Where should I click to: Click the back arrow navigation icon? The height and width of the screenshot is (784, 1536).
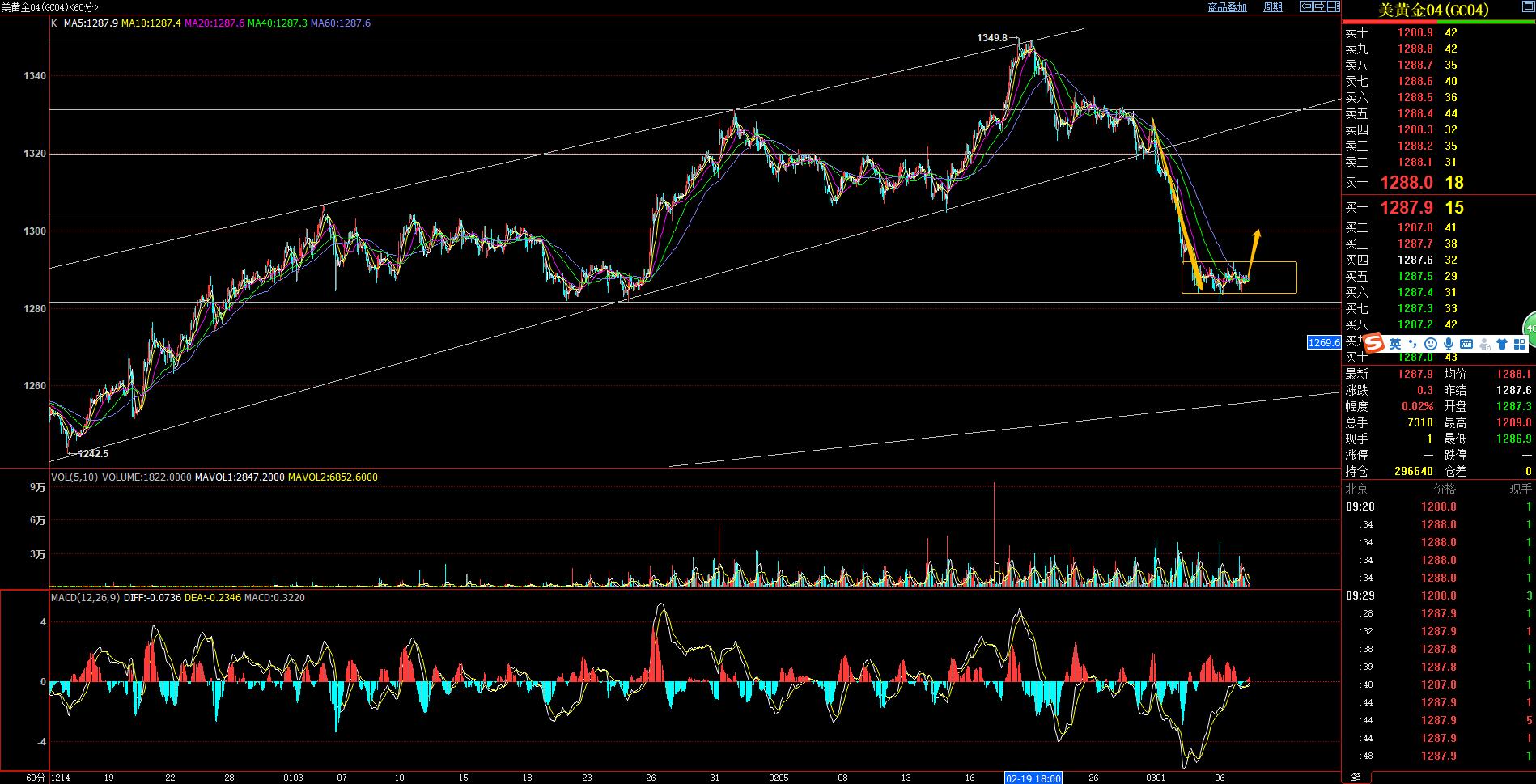[x=1306, y=6]
